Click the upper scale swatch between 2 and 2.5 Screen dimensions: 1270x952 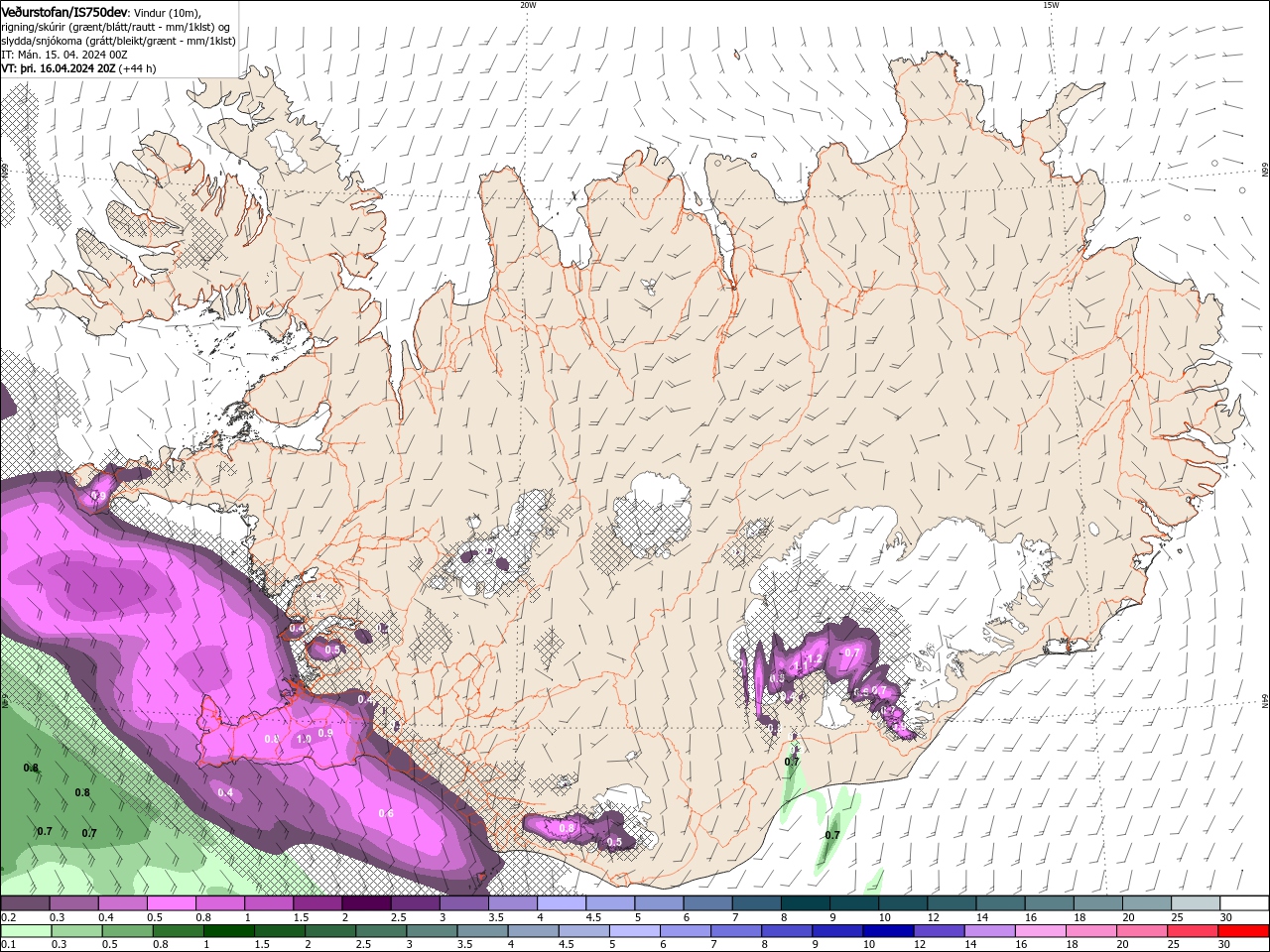pyautogui.click(x=366, y=903)
